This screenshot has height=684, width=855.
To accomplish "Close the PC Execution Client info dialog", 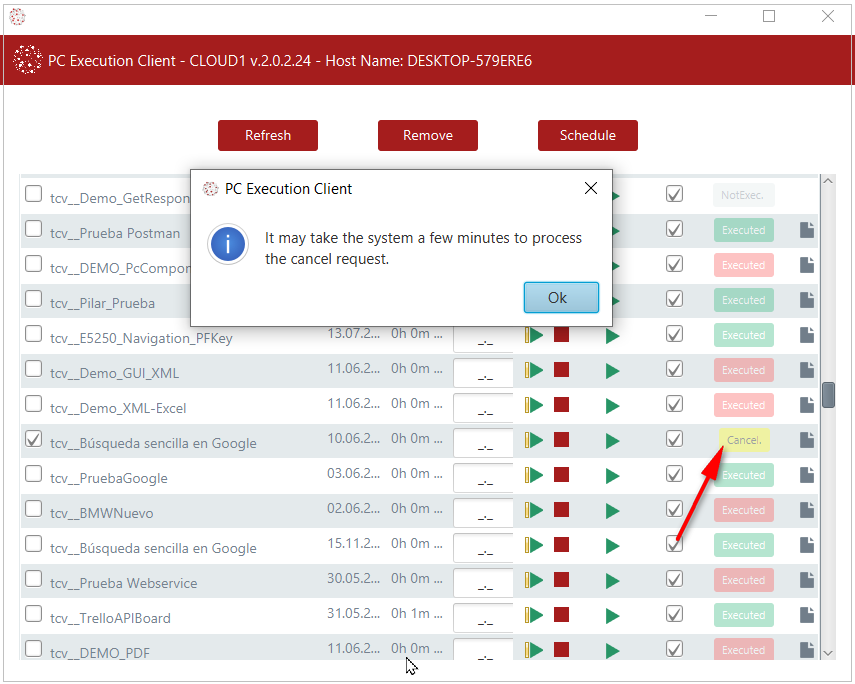I will (x=590, y=189).
